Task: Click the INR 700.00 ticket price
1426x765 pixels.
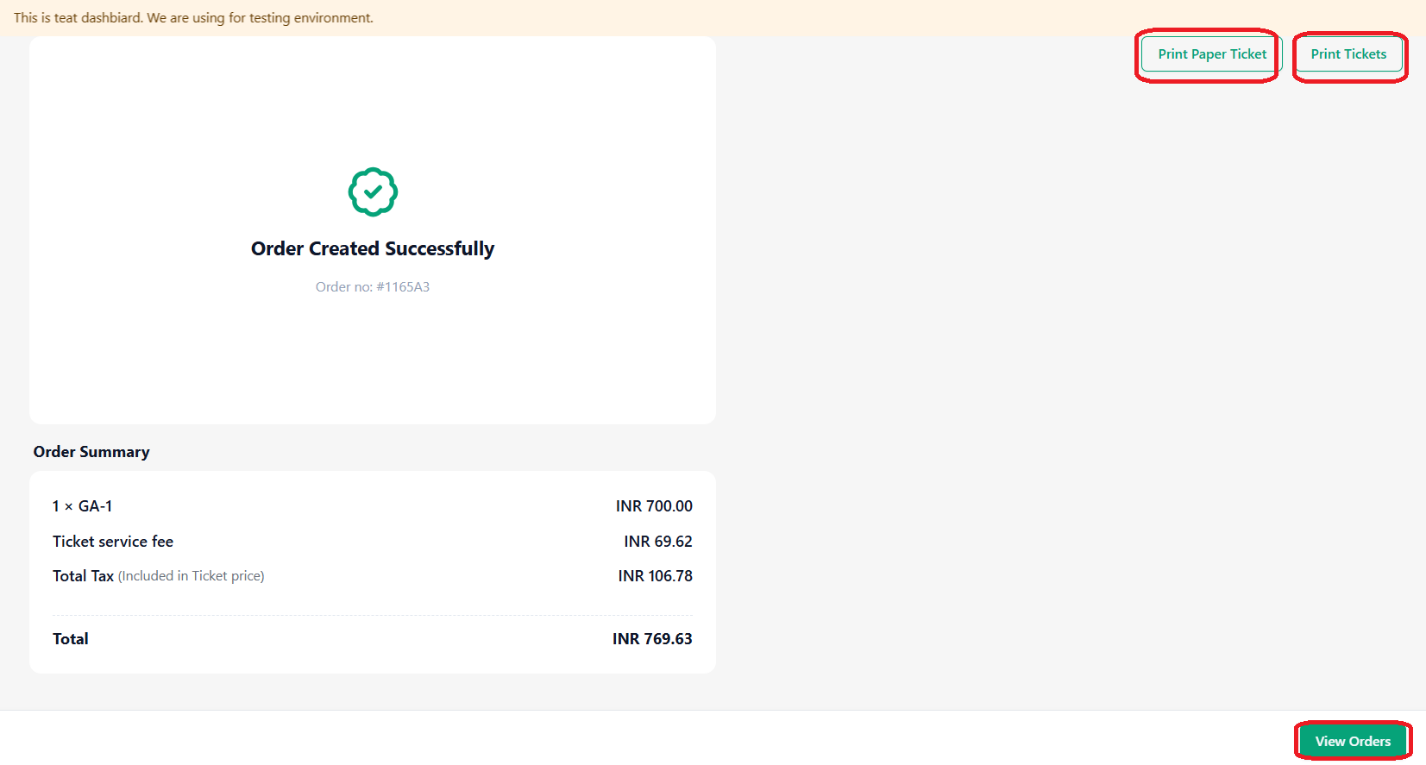Action: point(654,507)
